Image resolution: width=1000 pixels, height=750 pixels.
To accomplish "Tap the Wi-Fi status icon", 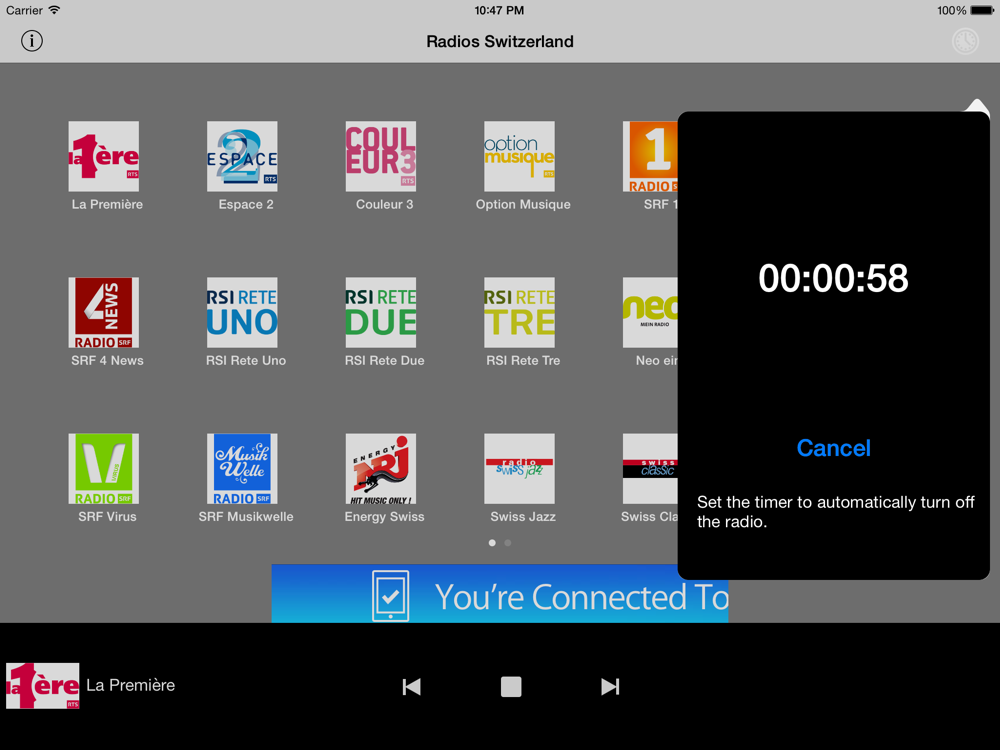I will (55, 10).
